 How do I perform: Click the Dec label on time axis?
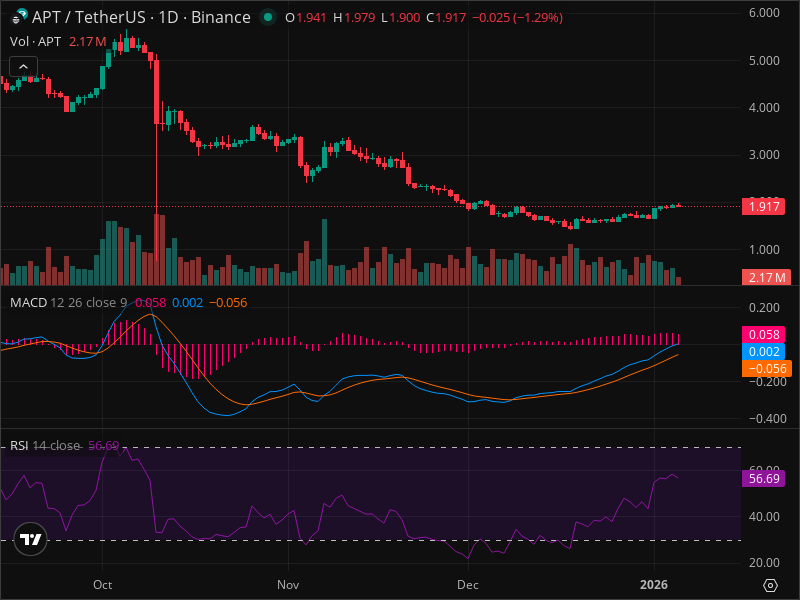click(468, 585)
